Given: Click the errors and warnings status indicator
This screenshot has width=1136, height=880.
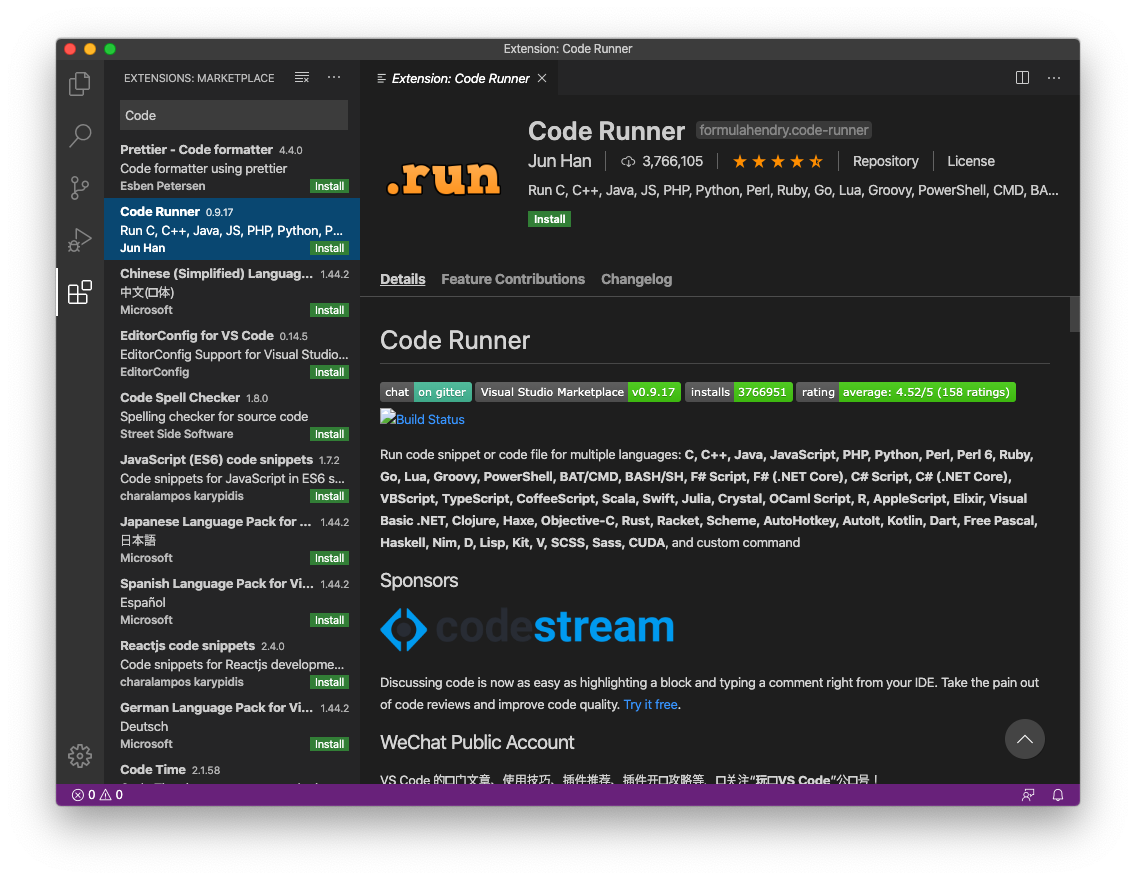Looking at the screenshot, I should [x=97, y=795].
